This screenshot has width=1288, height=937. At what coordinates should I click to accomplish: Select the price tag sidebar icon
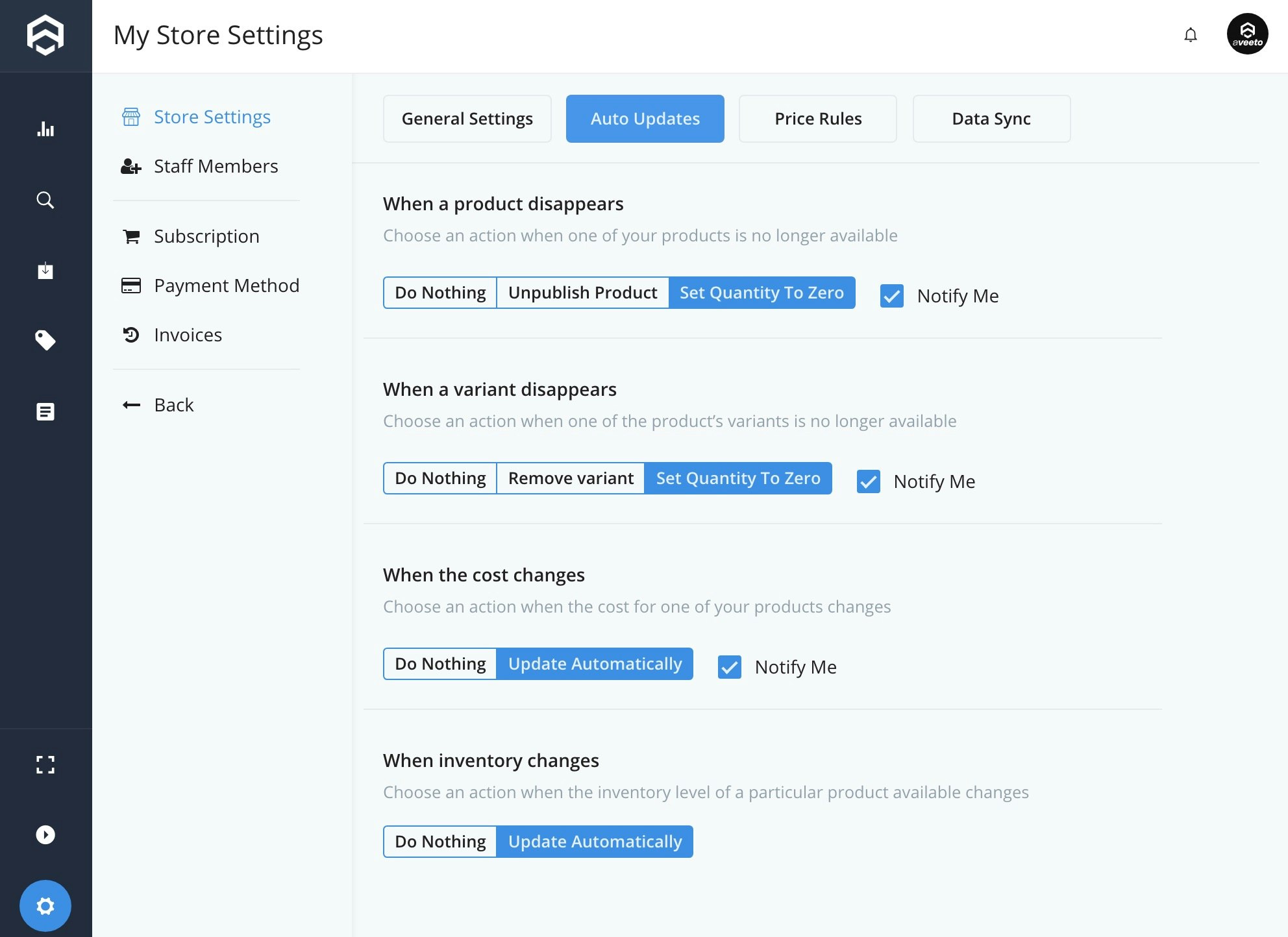45,340
